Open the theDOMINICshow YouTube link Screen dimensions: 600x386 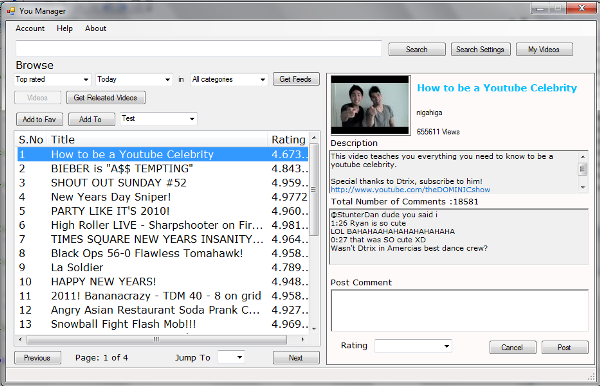click(410, 190)
